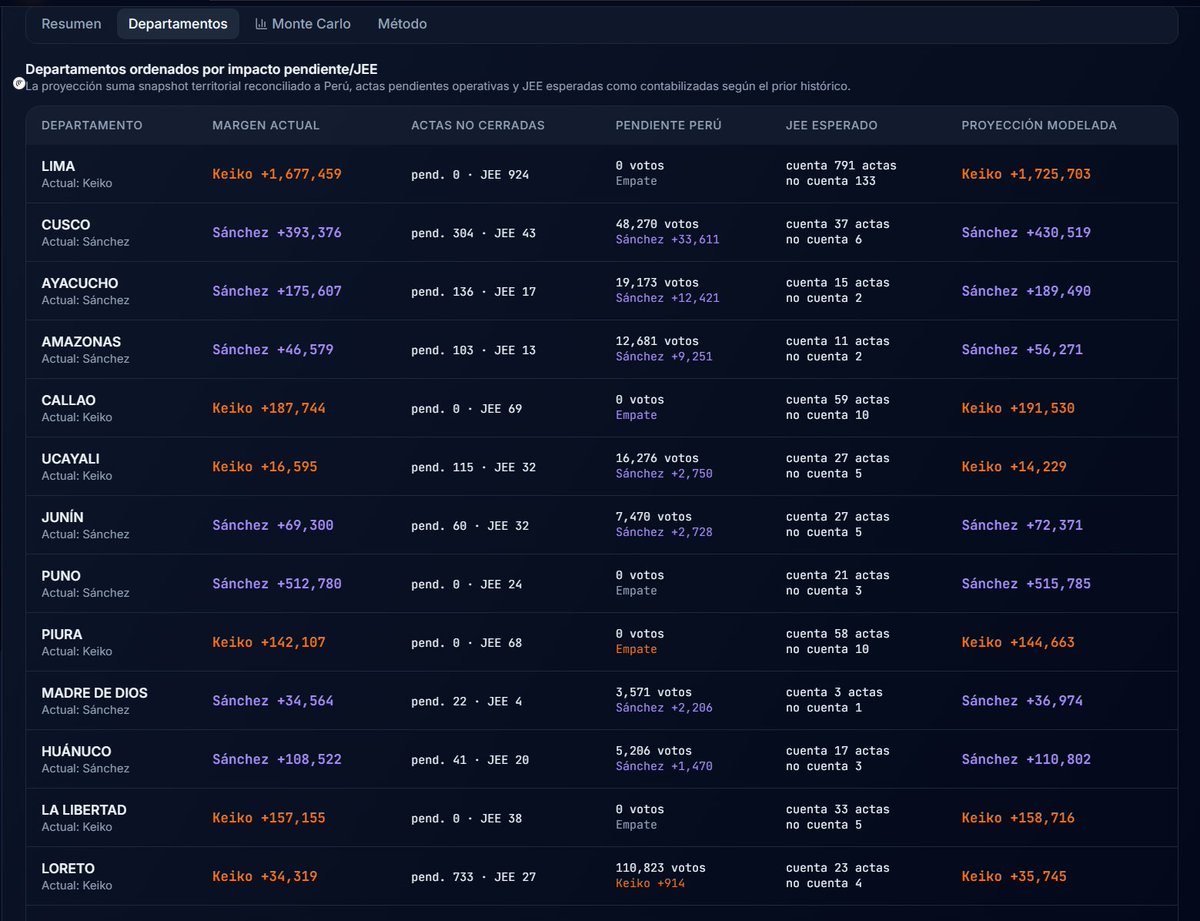Select the LIMA department row name

[x=58, y=166]
